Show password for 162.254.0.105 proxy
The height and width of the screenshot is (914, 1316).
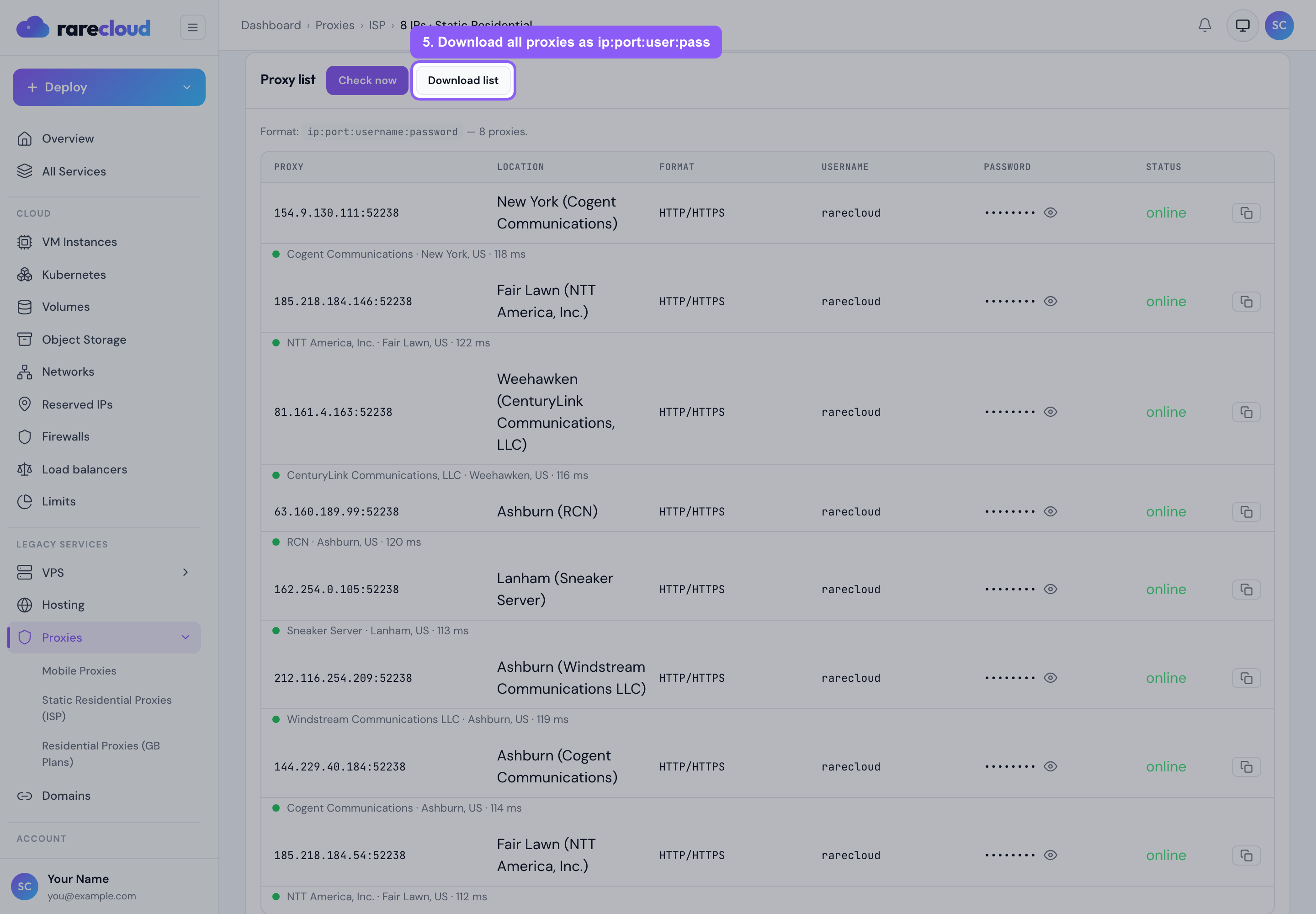tap(1050, 589)
